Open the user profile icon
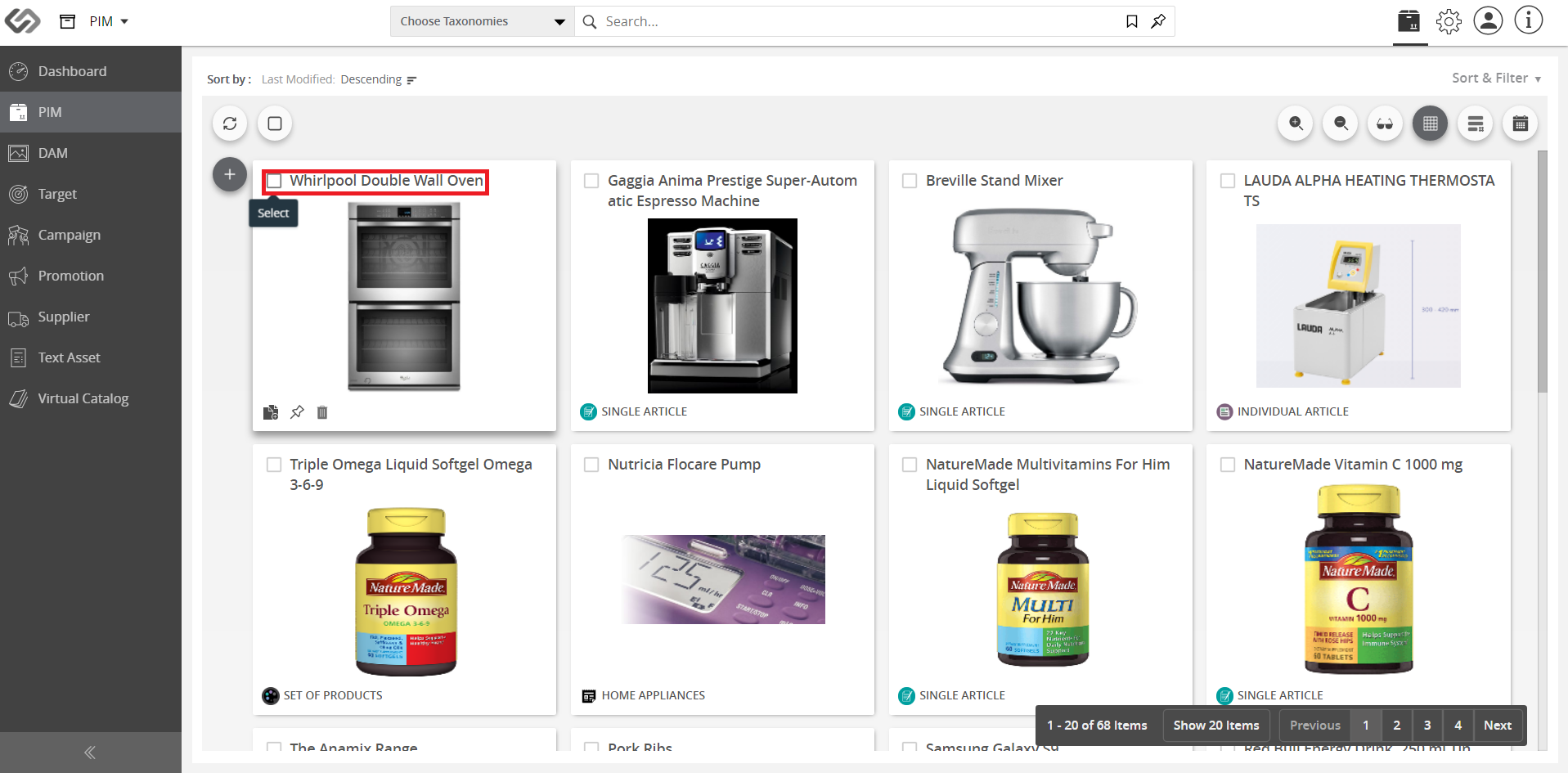 pos(1488,20)
